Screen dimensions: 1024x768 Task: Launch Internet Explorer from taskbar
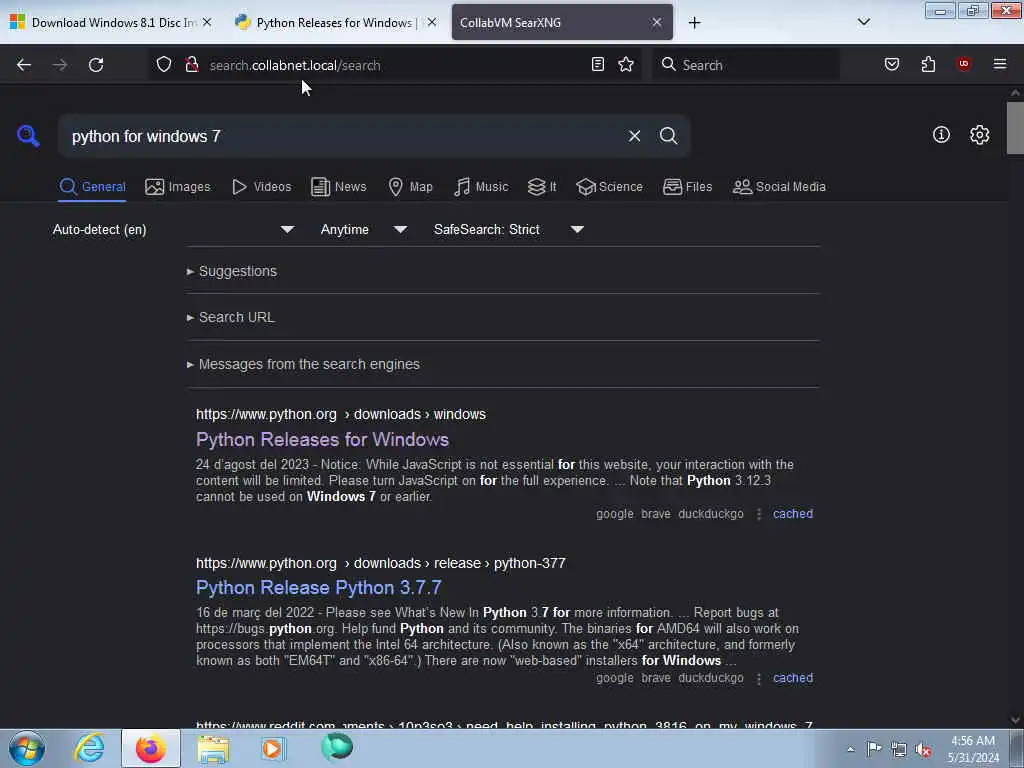[x=89, y=748]
